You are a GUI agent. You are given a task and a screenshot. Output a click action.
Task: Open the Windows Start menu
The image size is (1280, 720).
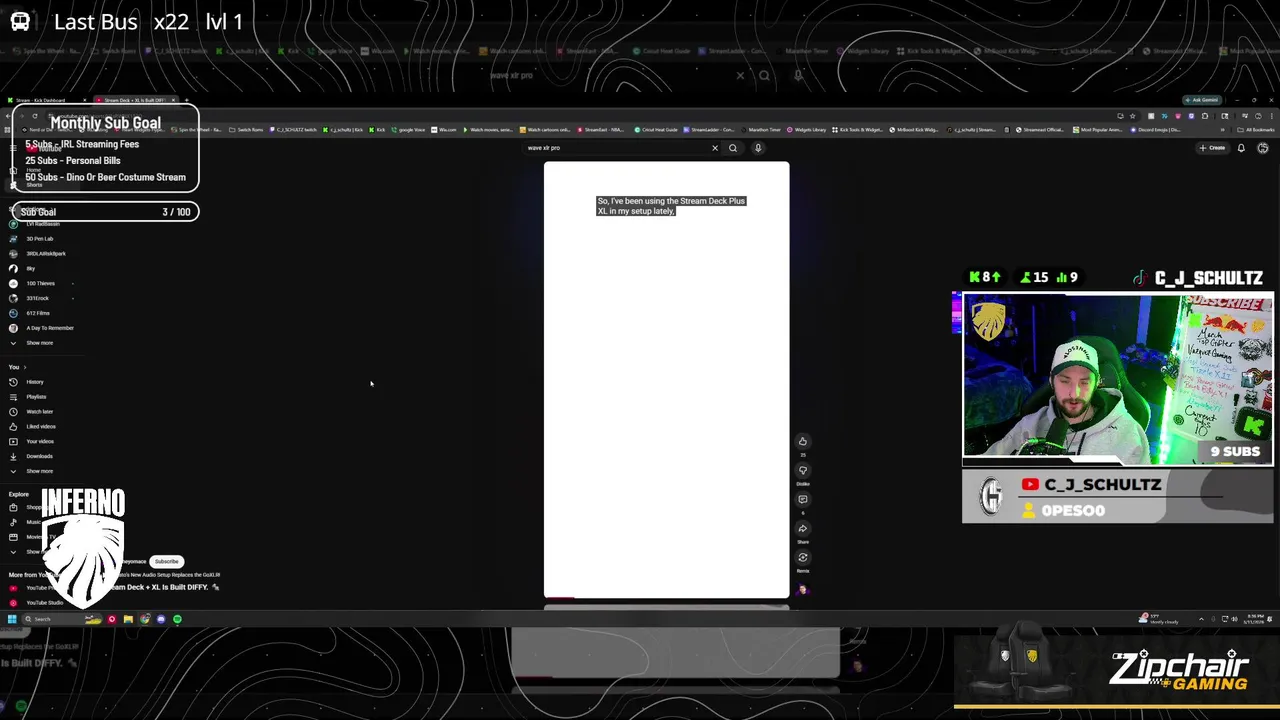(x=12, y=619)
